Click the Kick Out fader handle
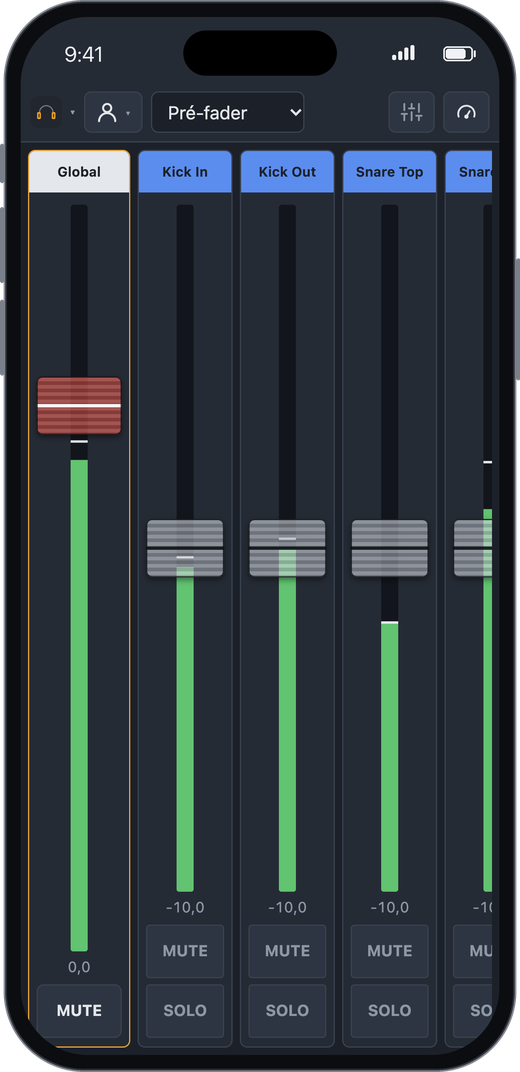Screen dimensions: 520x1072 pyautogui.click(x=287, y=548)
